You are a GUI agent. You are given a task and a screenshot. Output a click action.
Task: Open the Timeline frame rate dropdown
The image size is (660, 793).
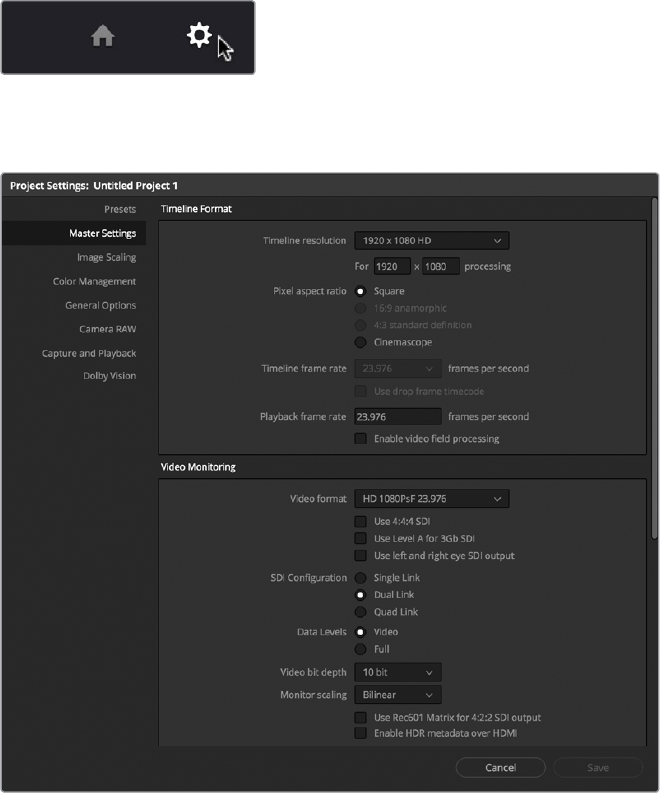point(398,369)
